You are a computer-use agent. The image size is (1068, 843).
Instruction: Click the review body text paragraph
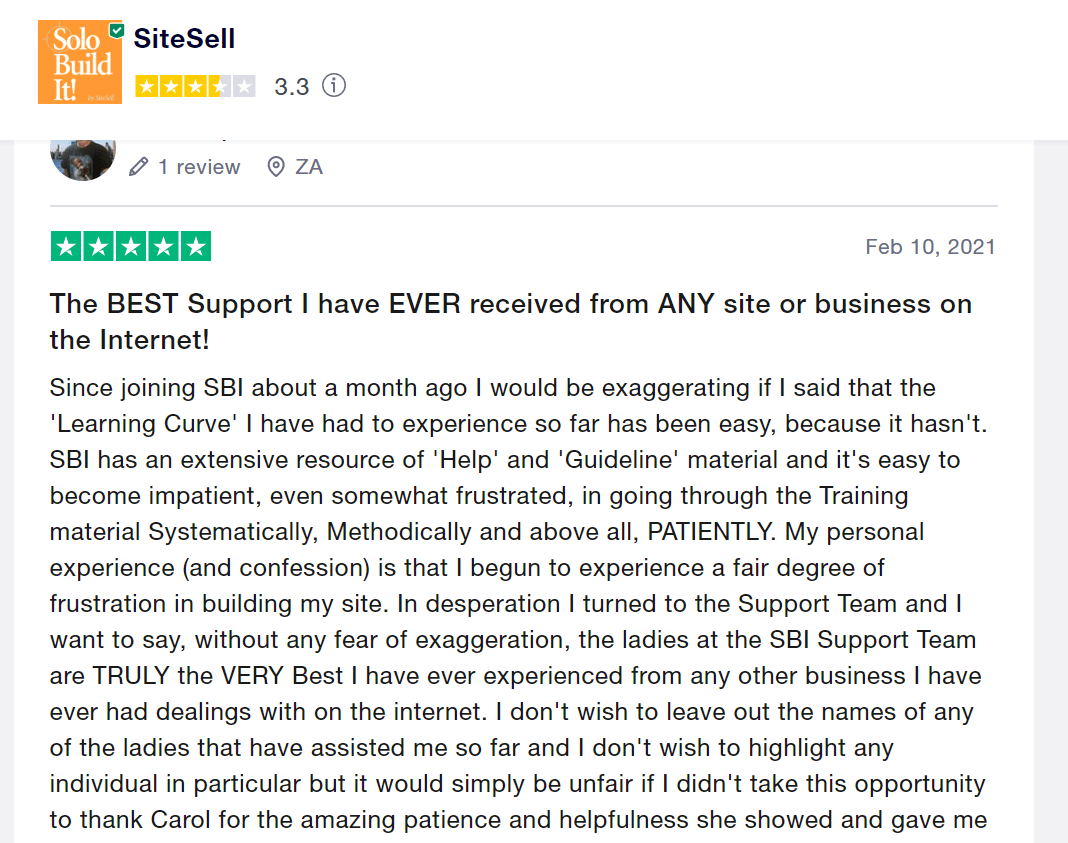click(518, 603)
